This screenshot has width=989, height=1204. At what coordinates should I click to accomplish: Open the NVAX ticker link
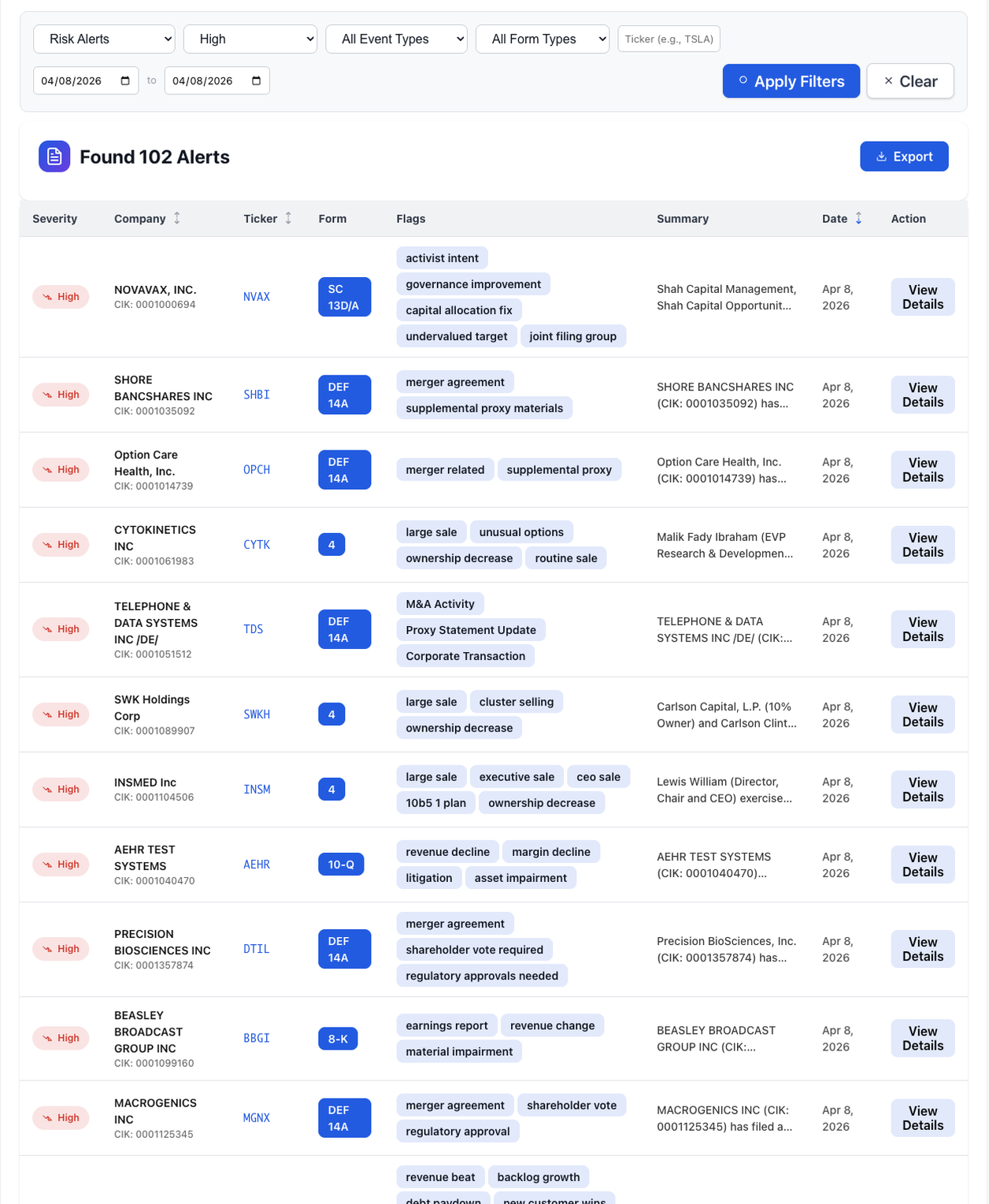coord(256,297)
